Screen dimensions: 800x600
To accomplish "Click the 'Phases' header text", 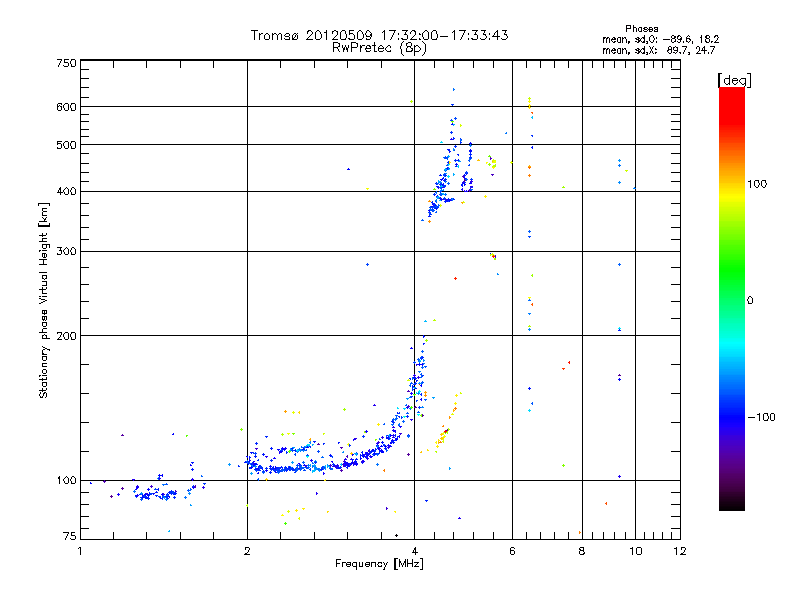I will click(641, 29).
